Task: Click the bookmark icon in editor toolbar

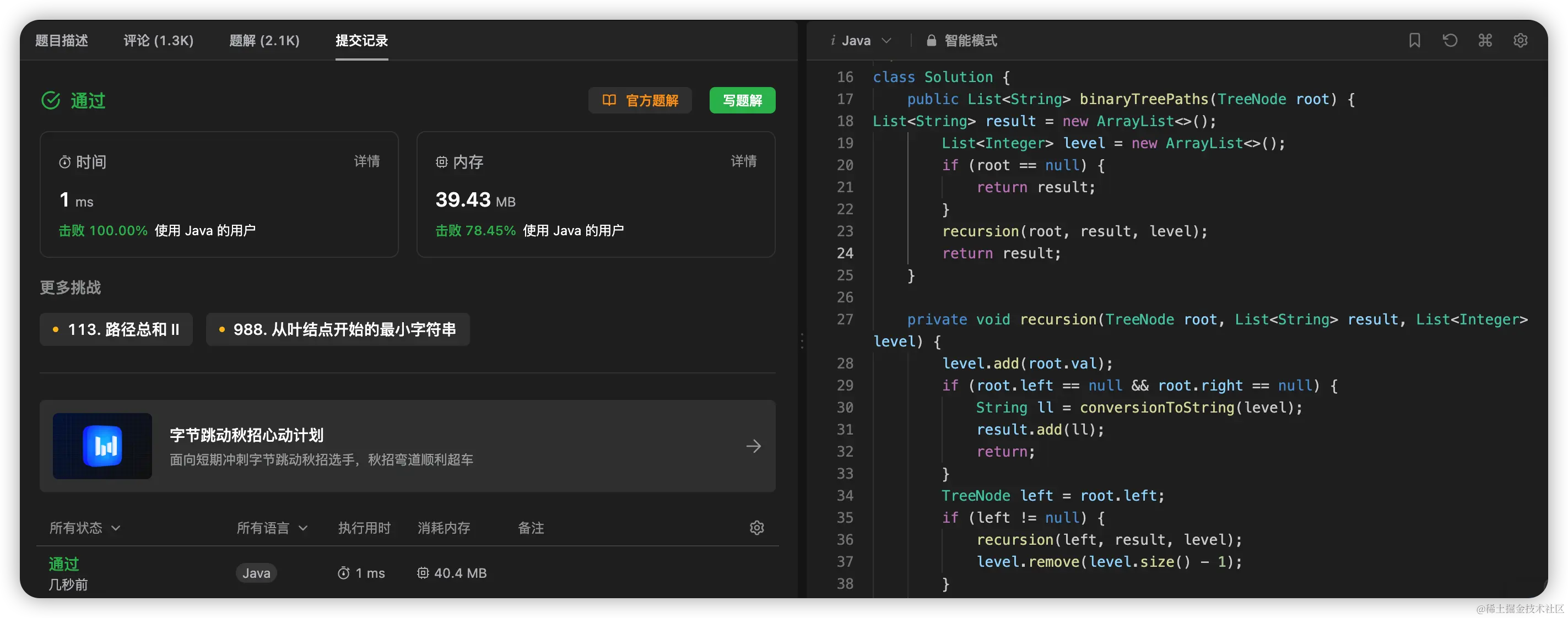Action: [x=1414, y=40]
